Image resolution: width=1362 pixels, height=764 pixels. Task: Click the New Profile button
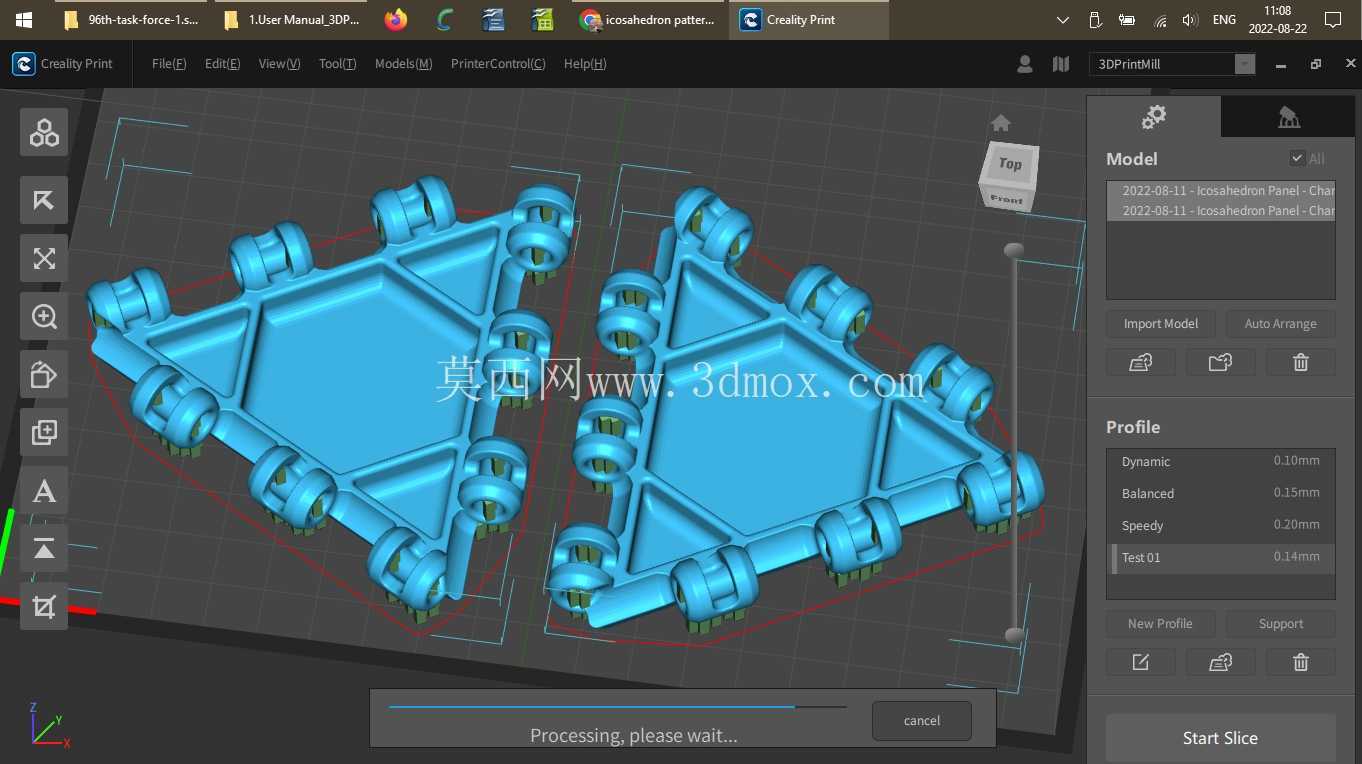click(x=1160, y=624)
